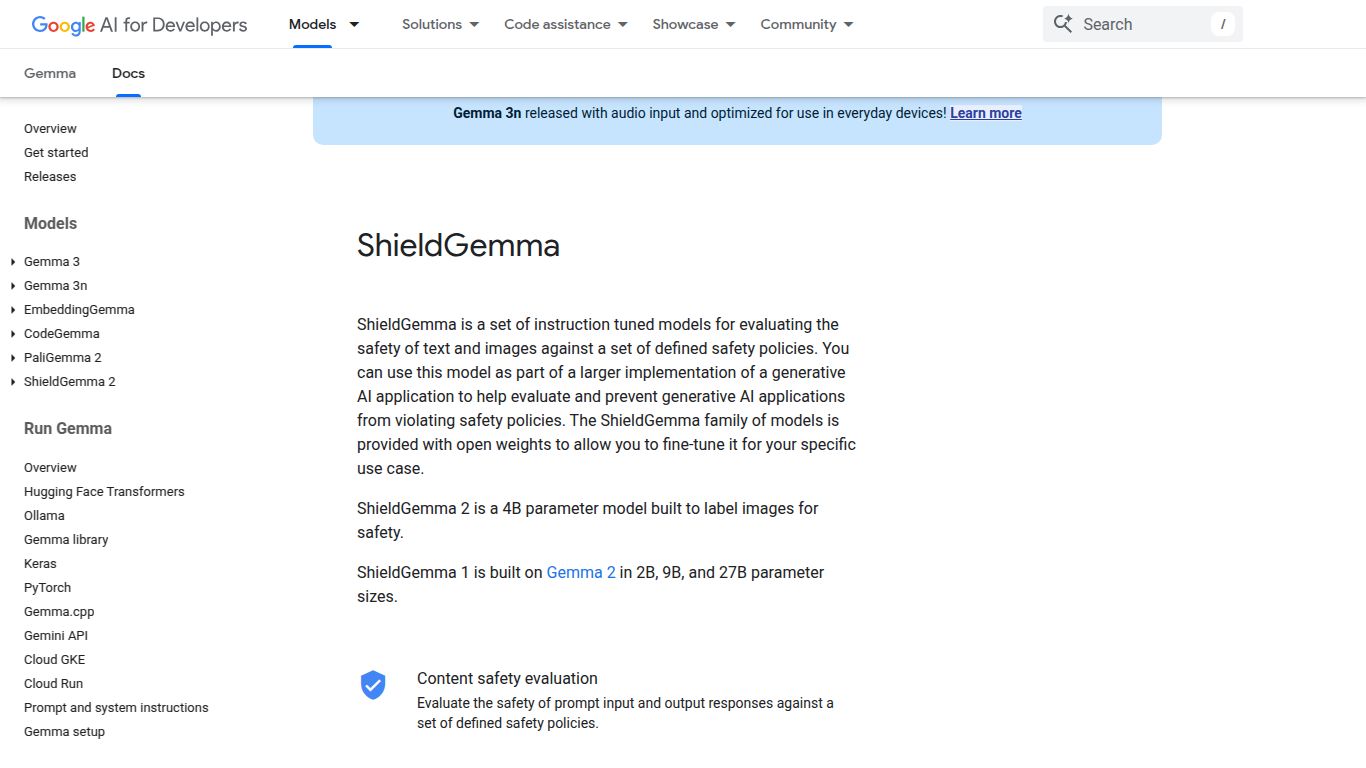Switch to the Docs tab

point(128,73)
